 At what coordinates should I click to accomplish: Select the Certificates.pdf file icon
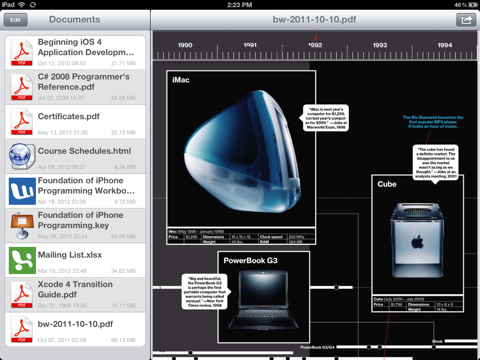pyautogui.click(x=21, y=122)
